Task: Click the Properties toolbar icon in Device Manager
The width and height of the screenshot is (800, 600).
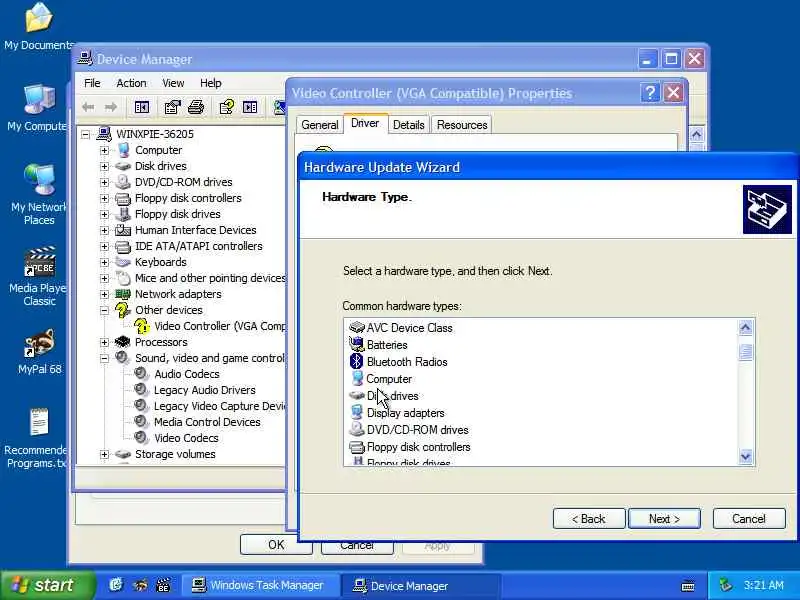Action: click(172, 107)
